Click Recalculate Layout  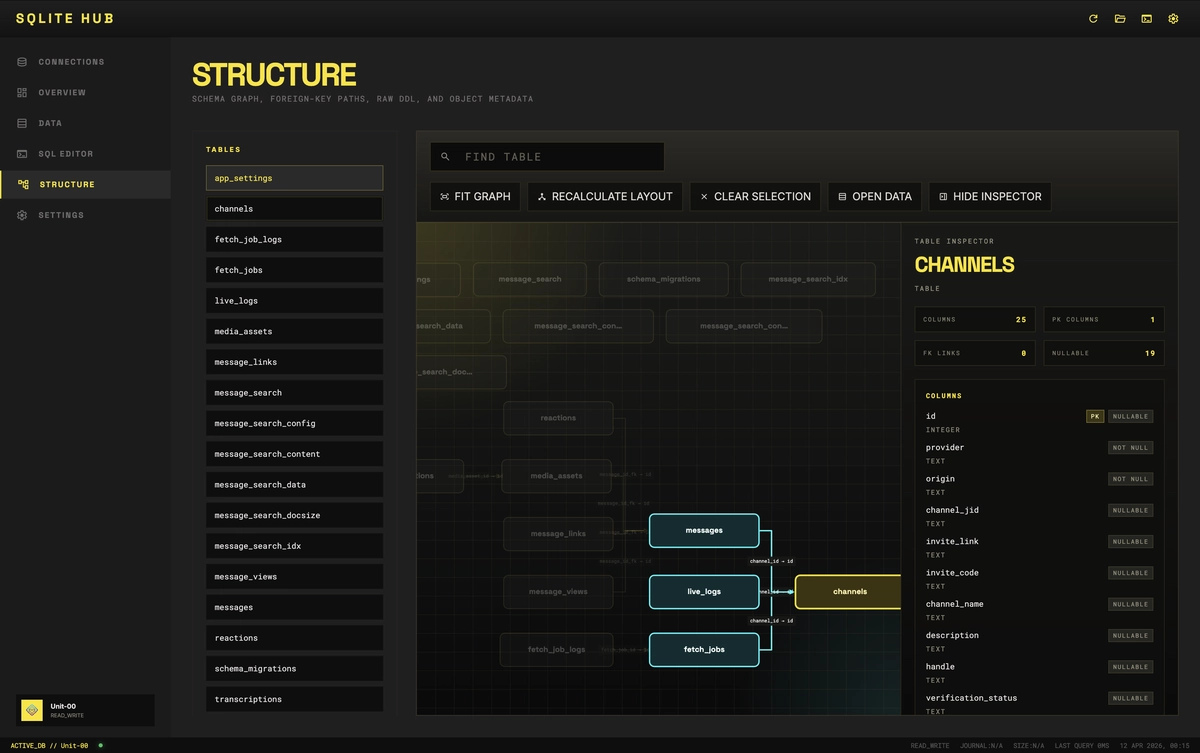click(x=604, y=197)
